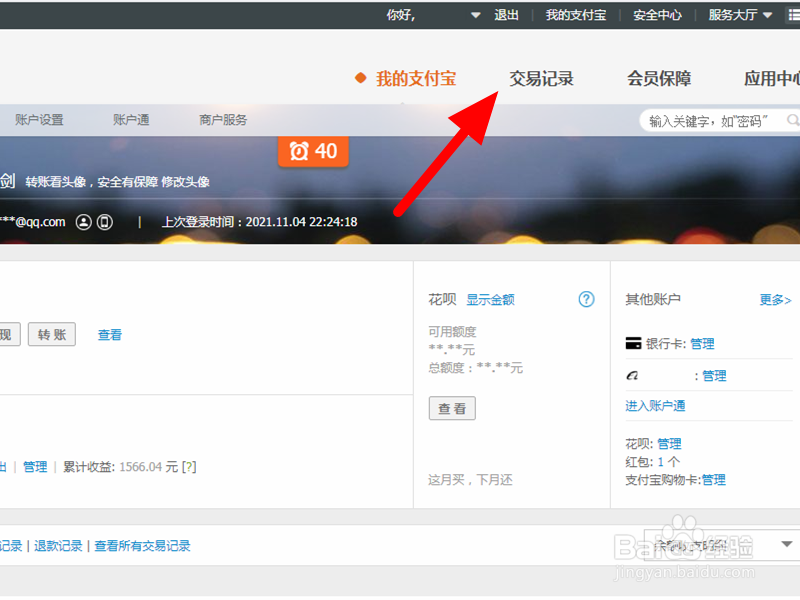
Task: Click 管理 next to 银行卡
Action: pos(702,344)
